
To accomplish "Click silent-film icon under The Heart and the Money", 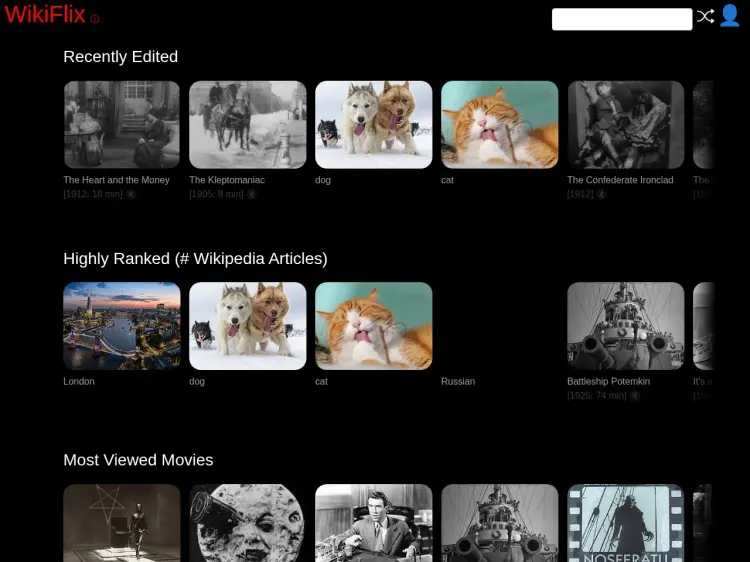I will (x=131, y=194).
